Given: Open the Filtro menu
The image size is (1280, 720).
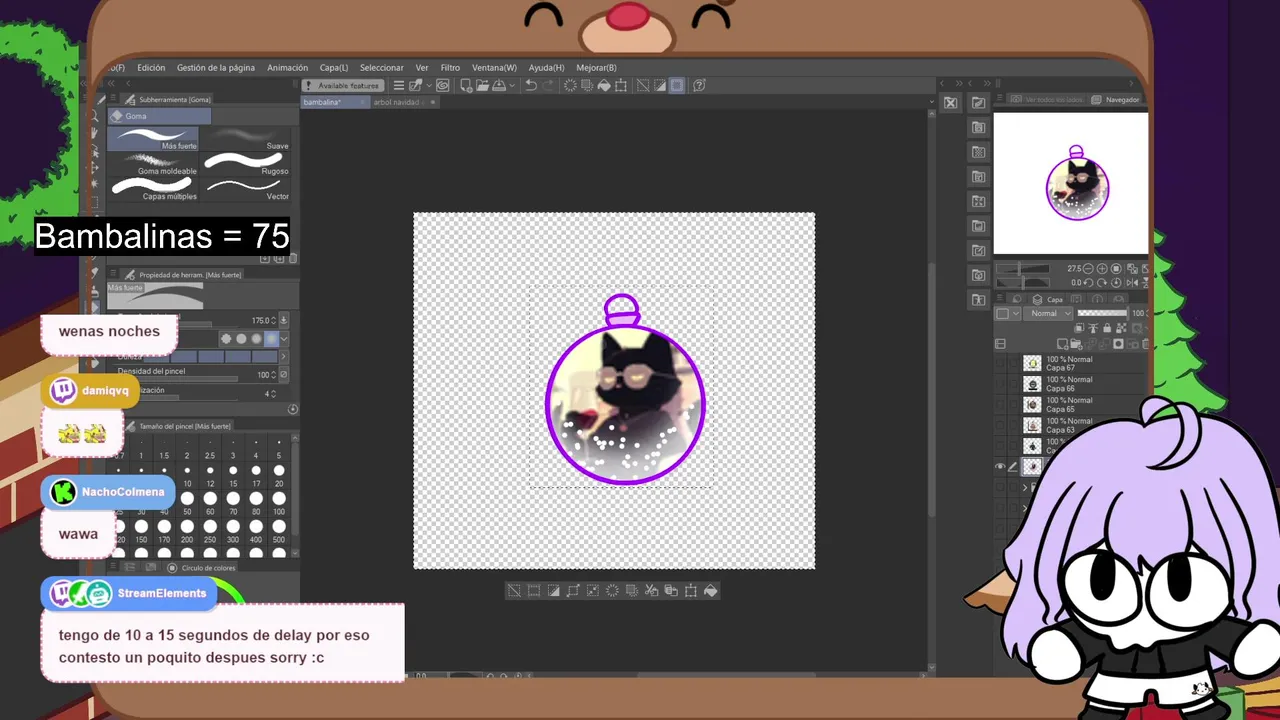Looking at the screenshot, I should click(450, 68).
